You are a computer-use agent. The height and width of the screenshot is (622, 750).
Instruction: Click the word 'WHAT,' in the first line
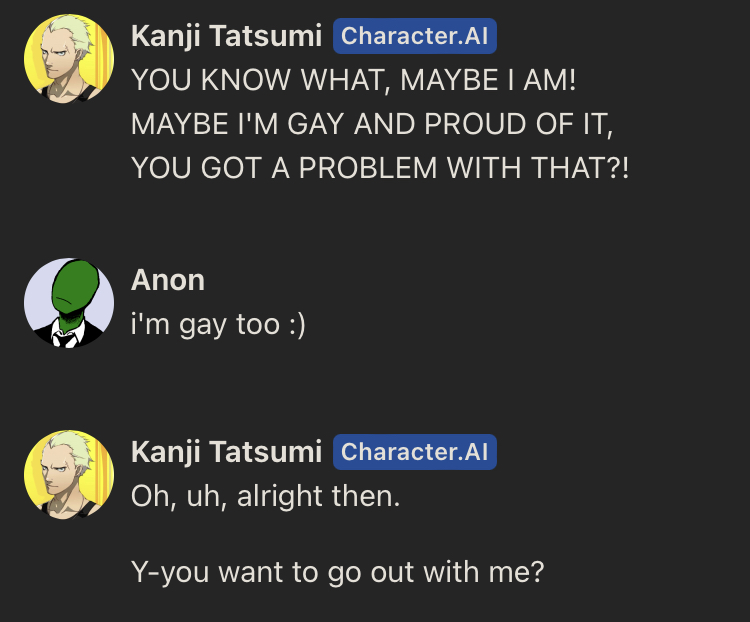coord(345,80)
